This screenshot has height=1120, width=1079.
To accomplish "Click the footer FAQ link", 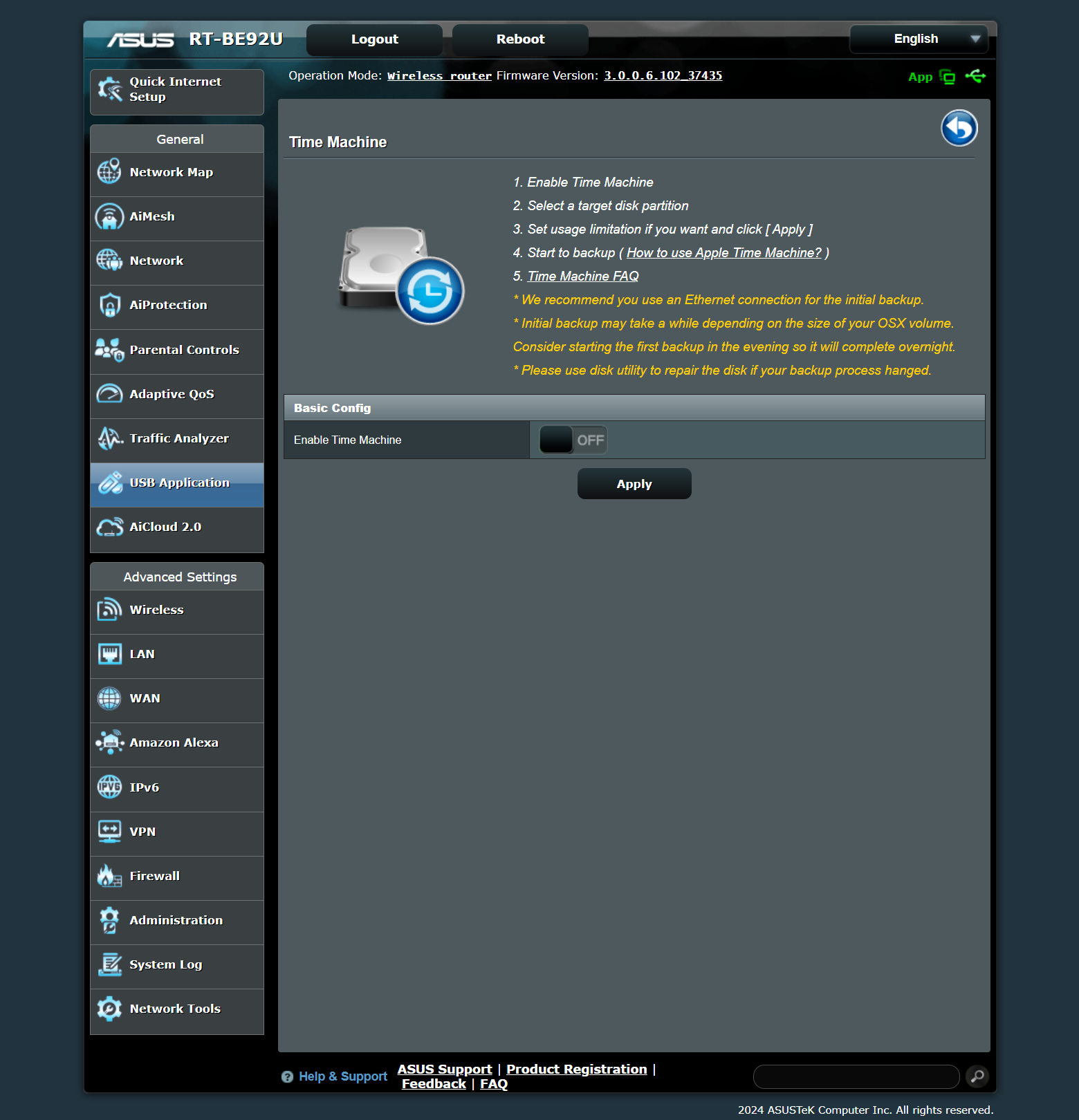I will [x=494, y=1084].
